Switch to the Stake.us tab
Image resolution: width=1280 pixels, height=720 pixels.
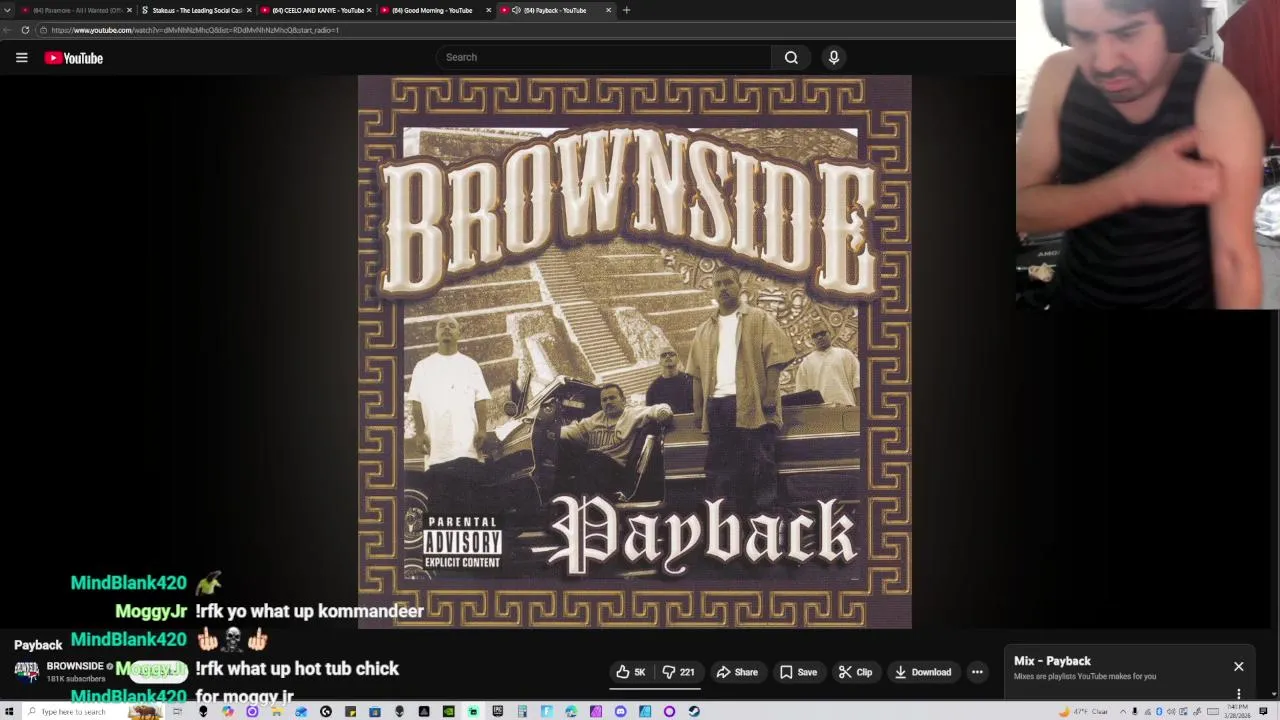(x=197, y=10)
